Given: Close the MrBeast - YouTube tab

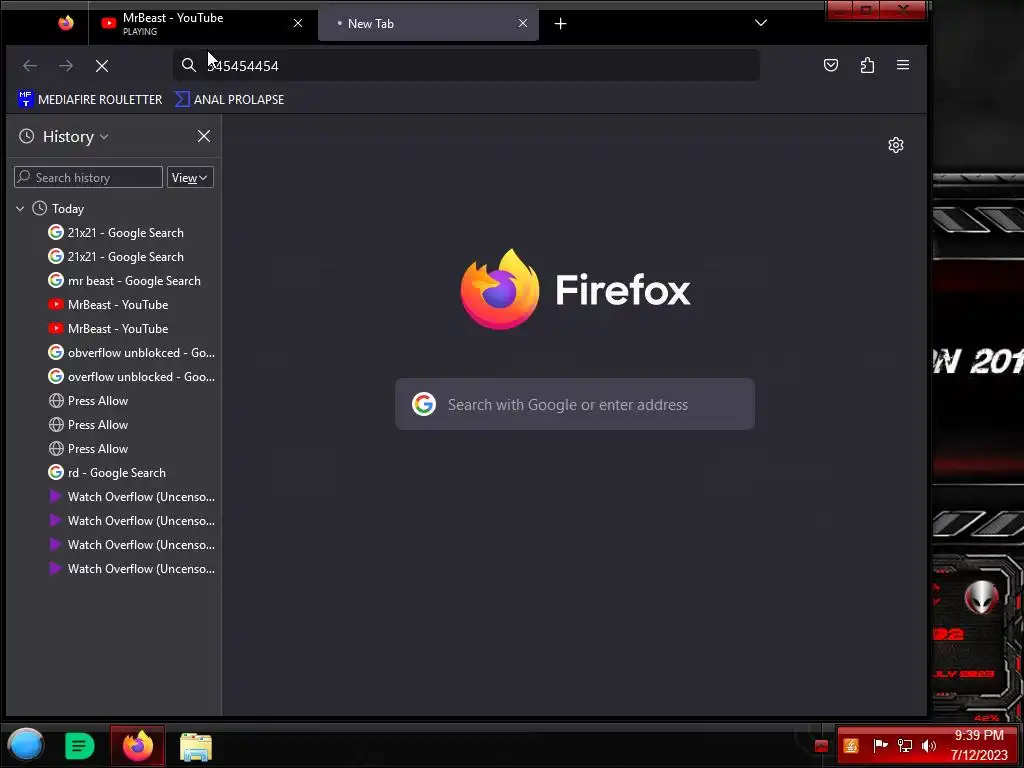Looking at the screenshot, I should tap(298, 23).
